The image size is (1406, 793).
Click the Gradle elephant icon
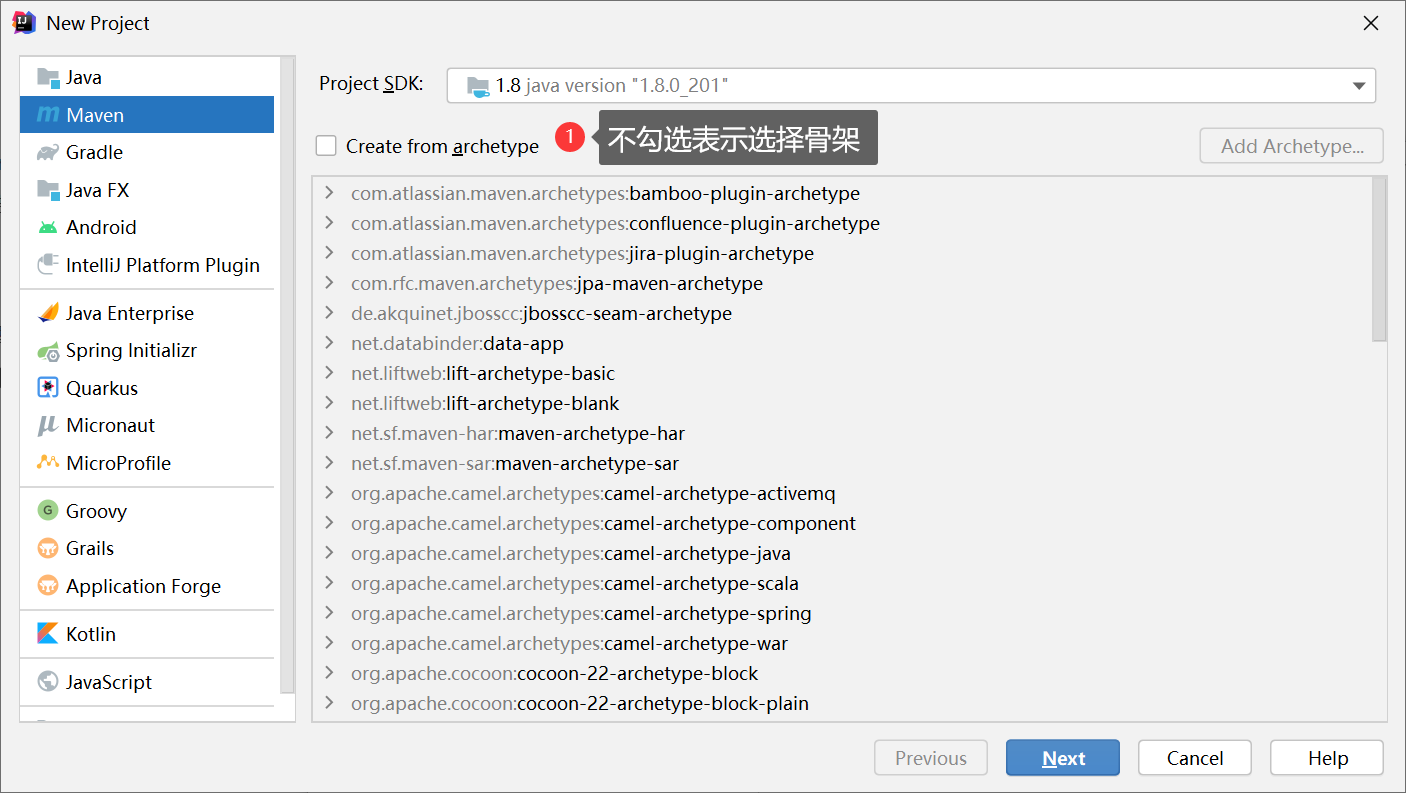click(x=48, y=152)
